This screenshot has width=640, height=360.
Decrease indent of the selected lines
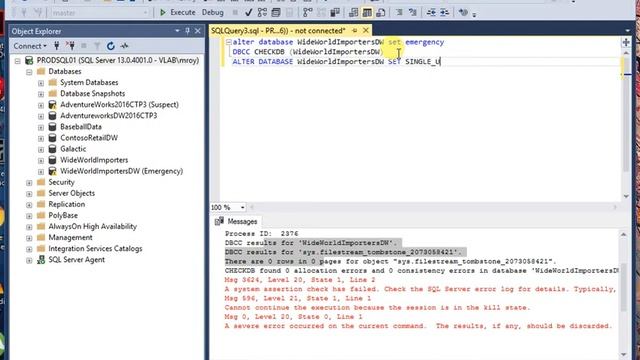pyautogui.click(x=431, y=13)
